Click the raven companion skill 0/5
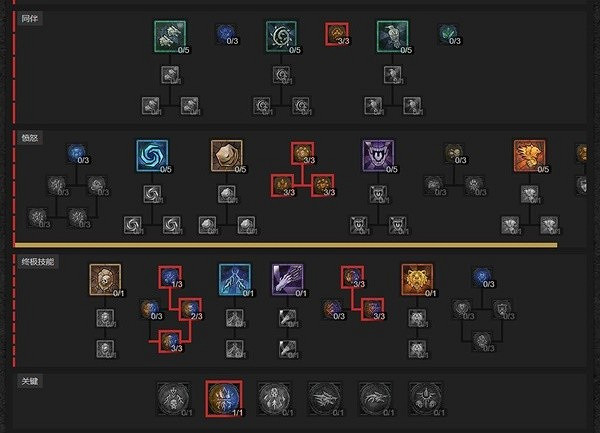600x433 pixels. (392, 36)
